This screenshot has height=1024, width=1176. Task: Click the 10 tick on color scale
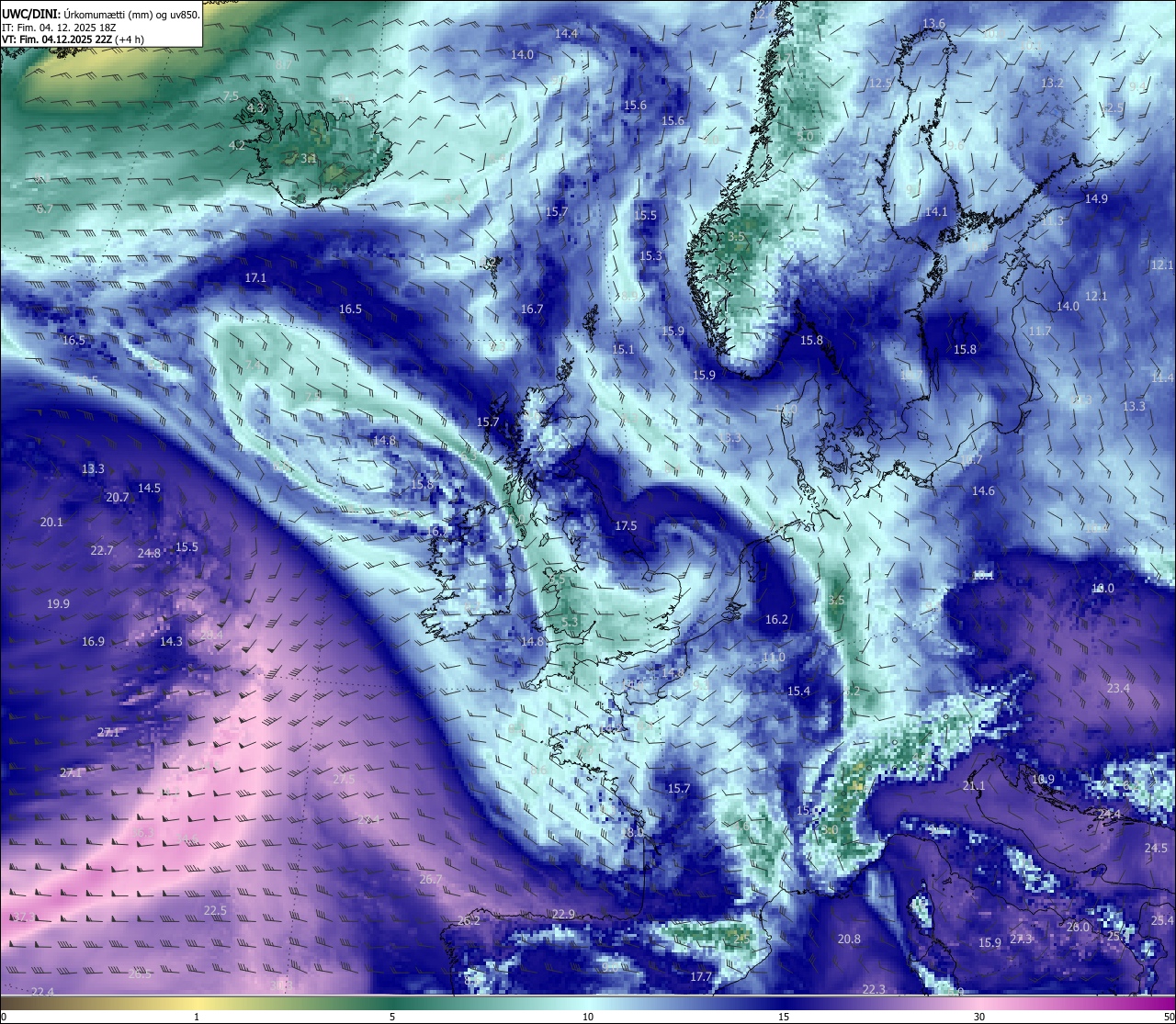point(588,1017)
